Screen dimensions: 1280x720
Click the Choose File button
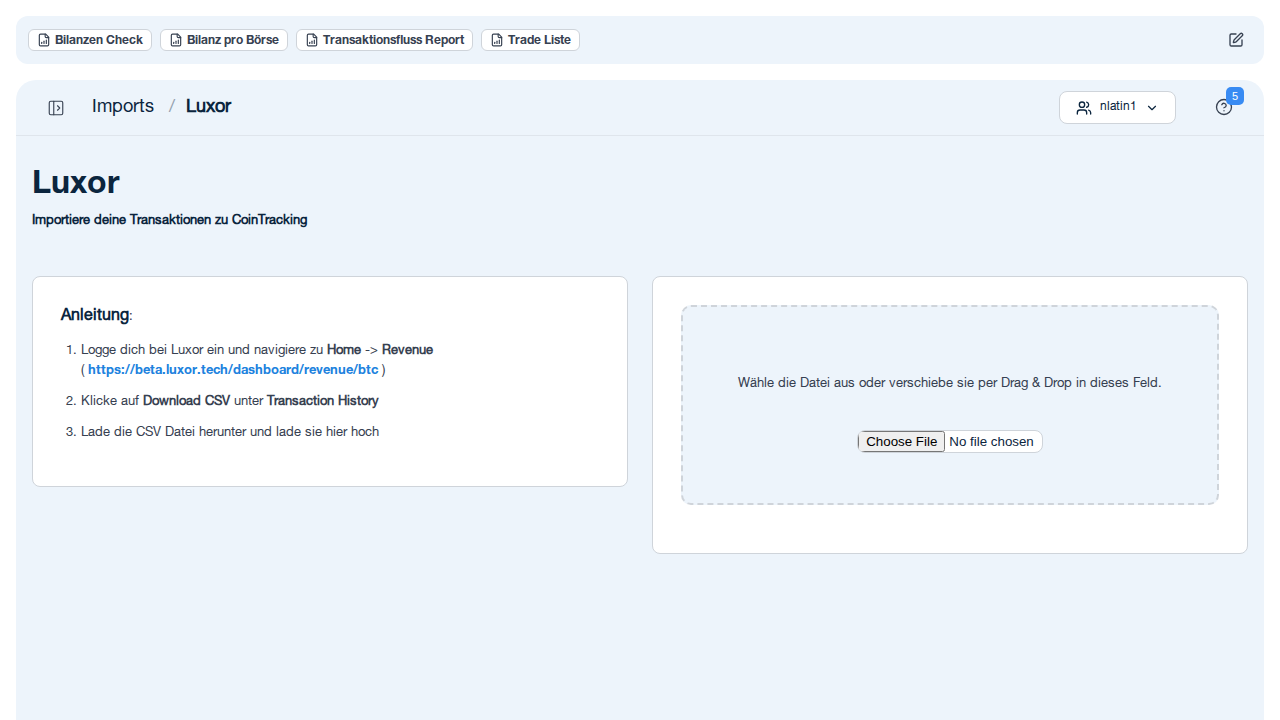[901, 441]
